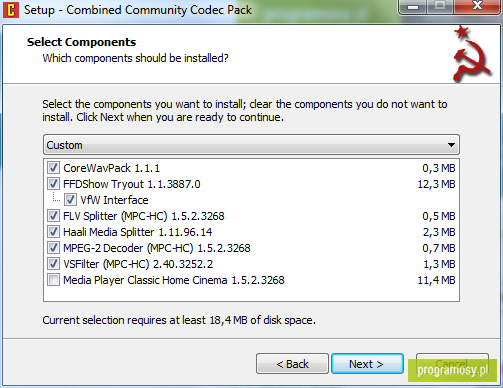Viewport: 503px width, 388px height.
Task: Uncheck Haali Media Splitter 1.11.96.14
Action: (x=53, y=232)
